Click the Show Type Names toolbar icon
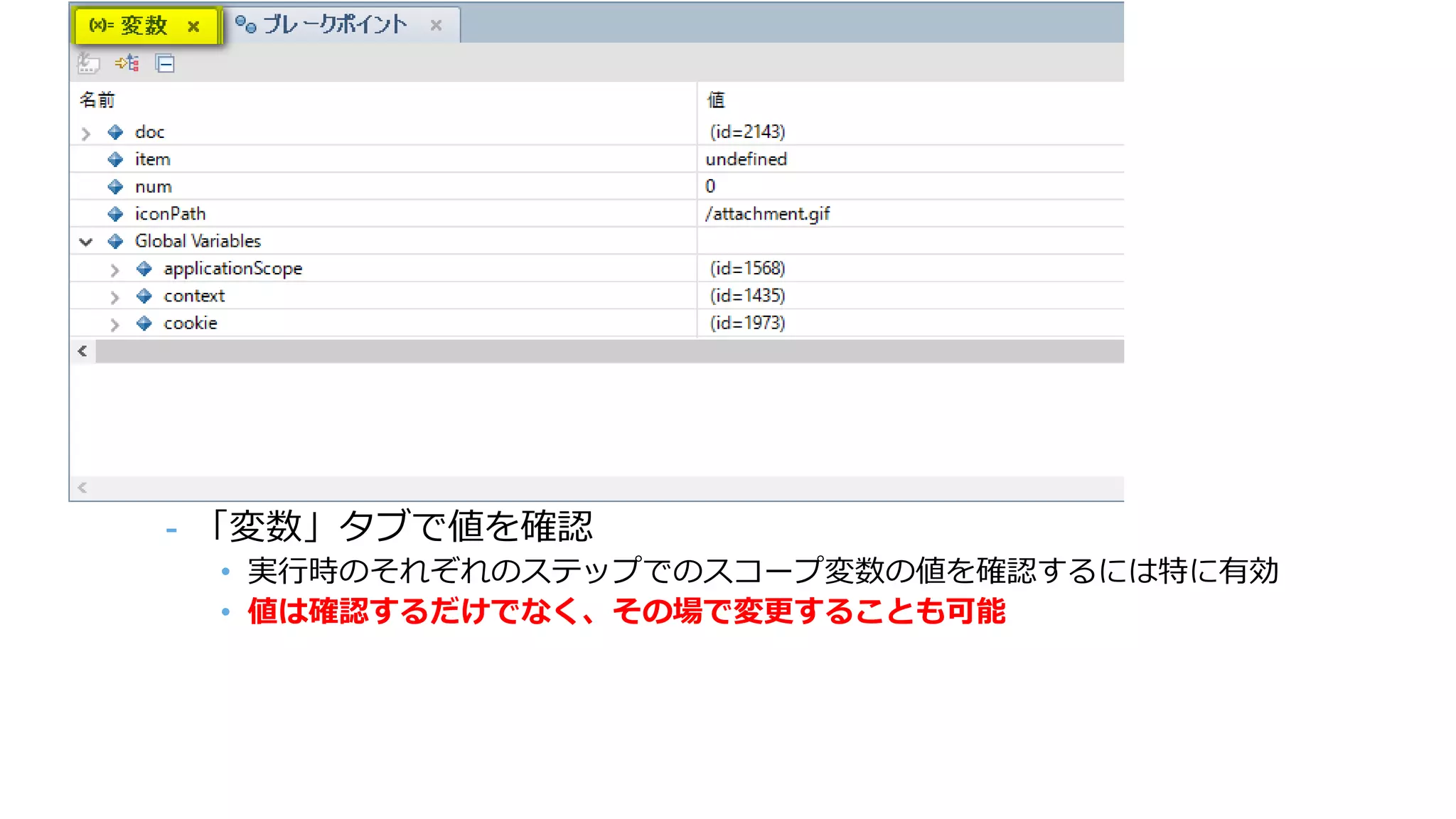 tap(89, 63)
